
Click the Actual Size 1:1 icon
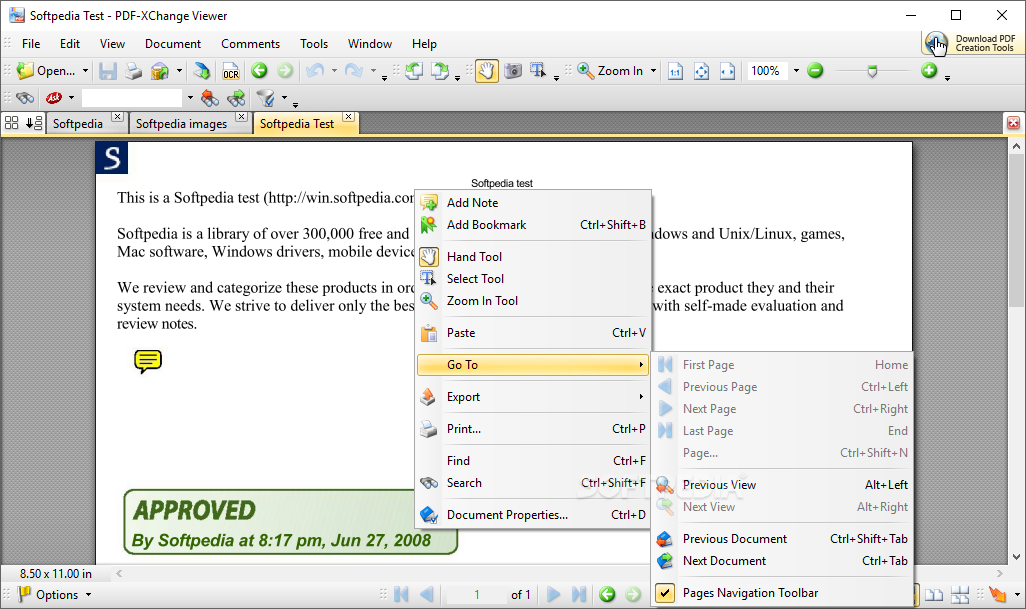[x=675, y=71]
